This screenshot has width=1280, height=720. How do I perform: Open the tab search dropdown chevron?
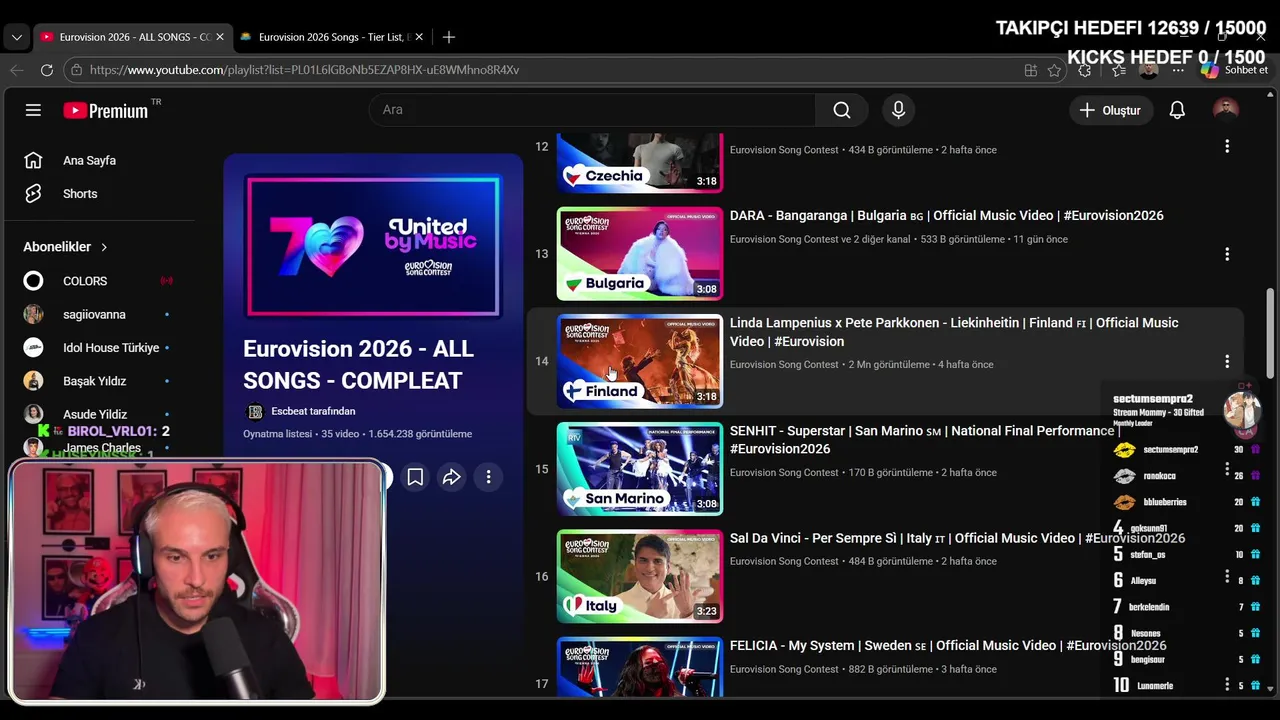(16, 37)
